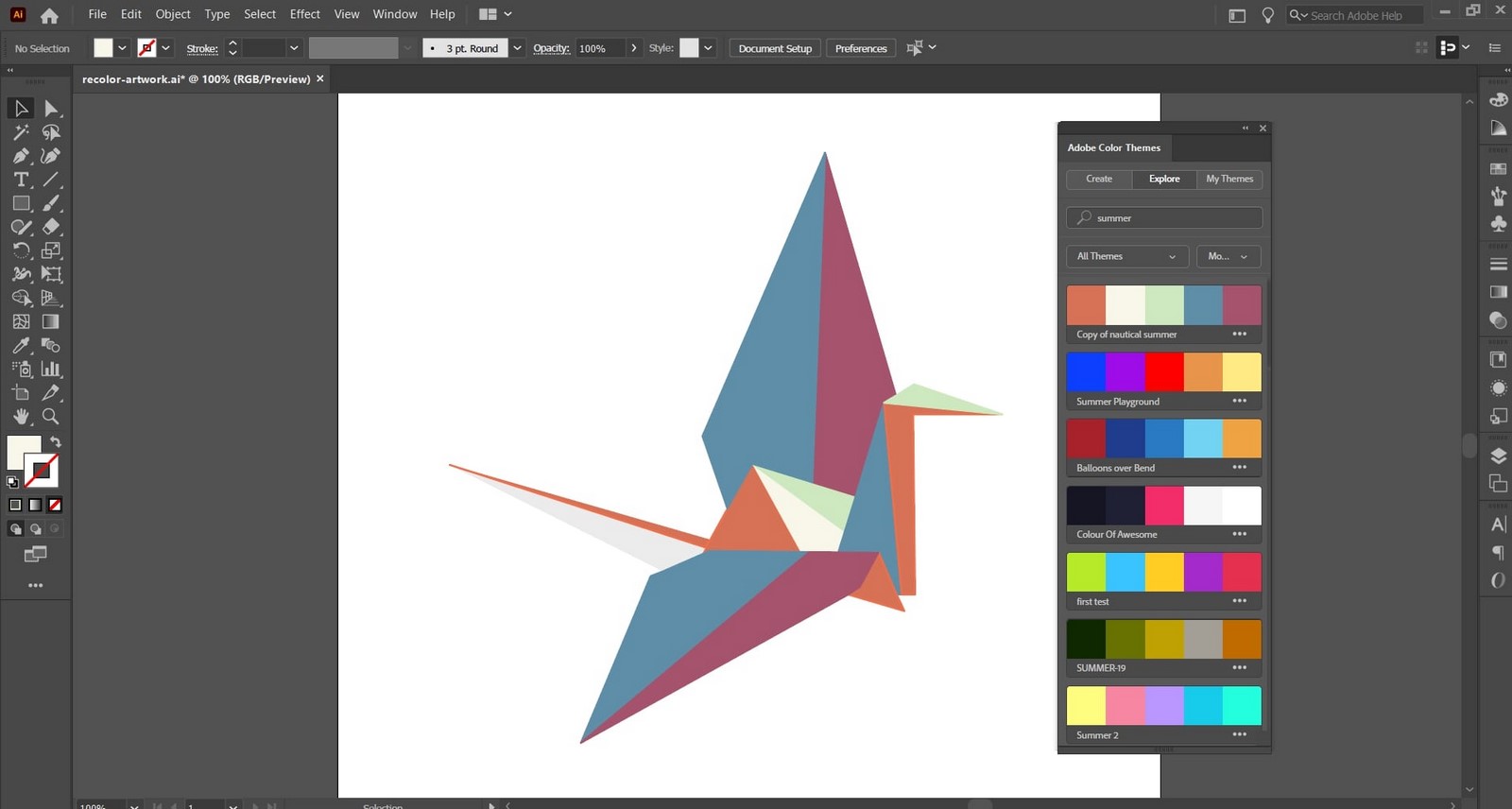This screenshot has width=1512, height=809.
Task: Select the Blend tool
Action: tap(51, 345)
